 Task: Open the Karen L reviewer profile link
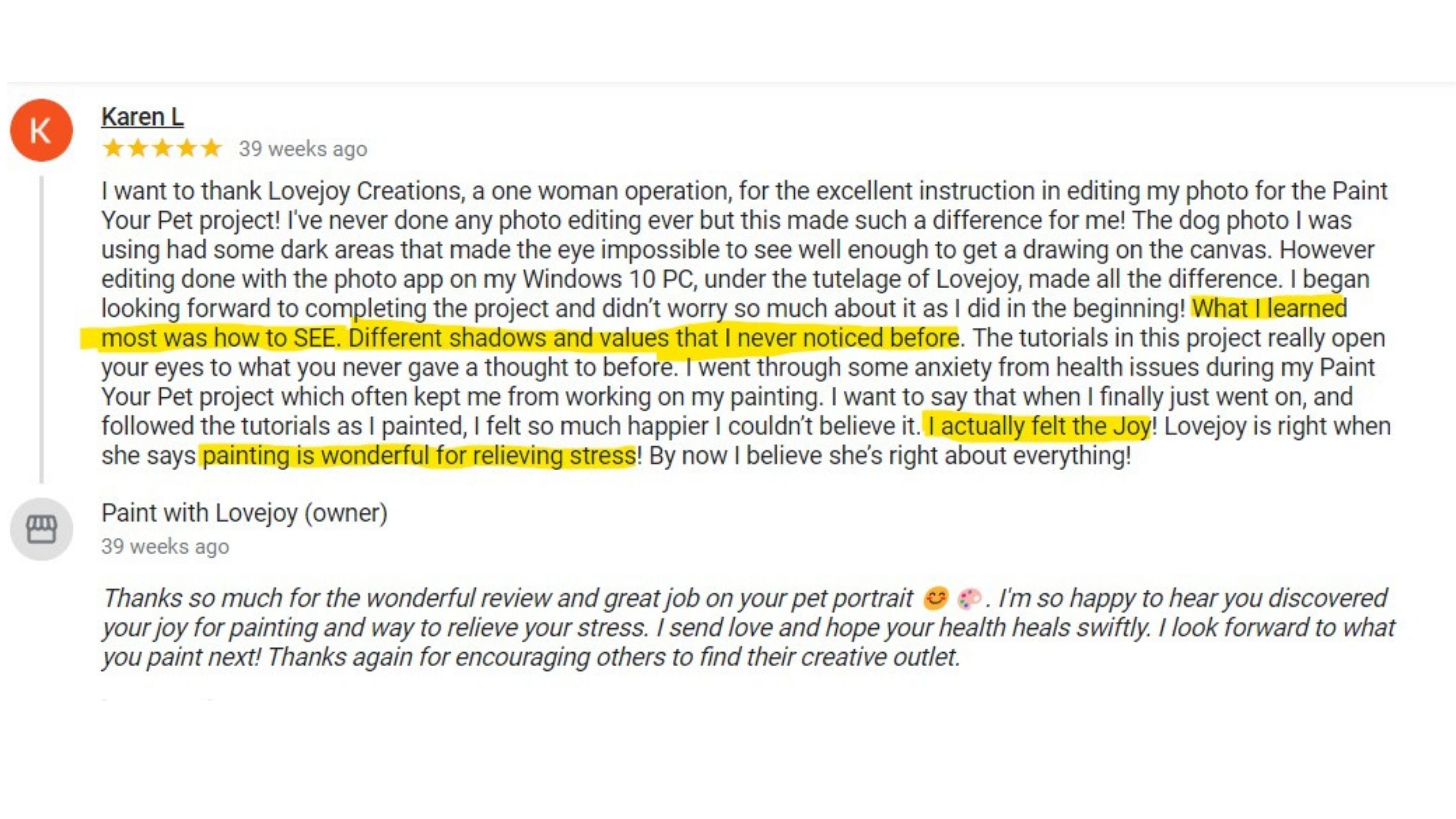pyautogui.click(x=143, y=117)
